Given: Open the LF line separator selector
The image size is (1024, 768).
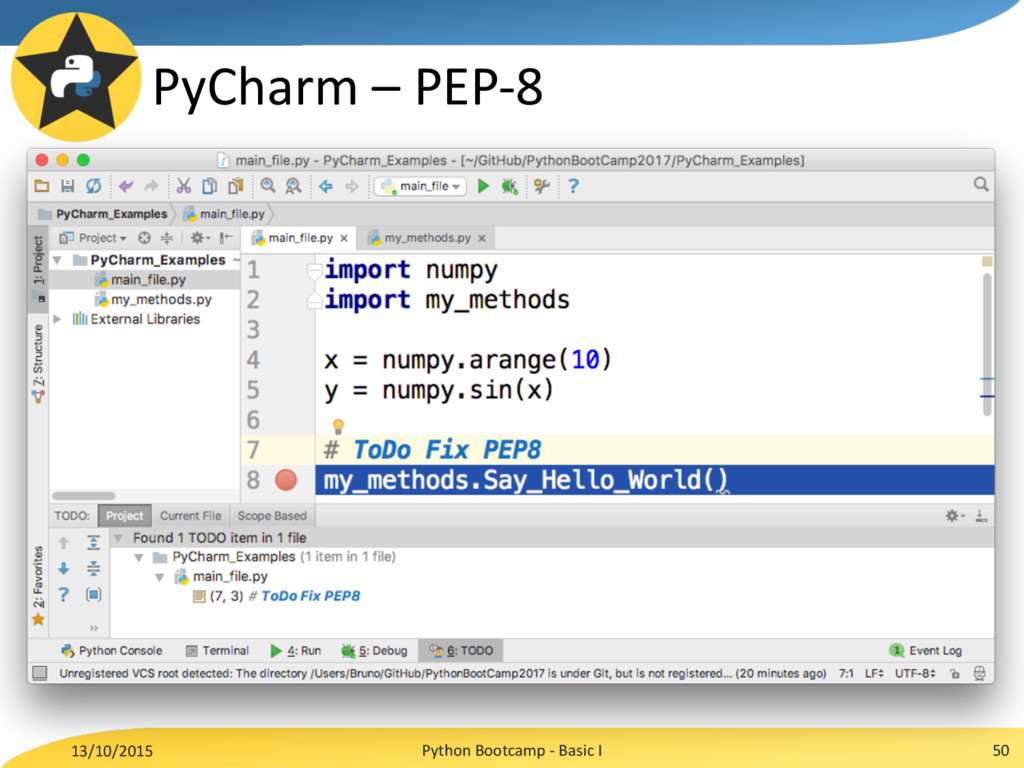Looking at the screenshot, I should 874,673.
